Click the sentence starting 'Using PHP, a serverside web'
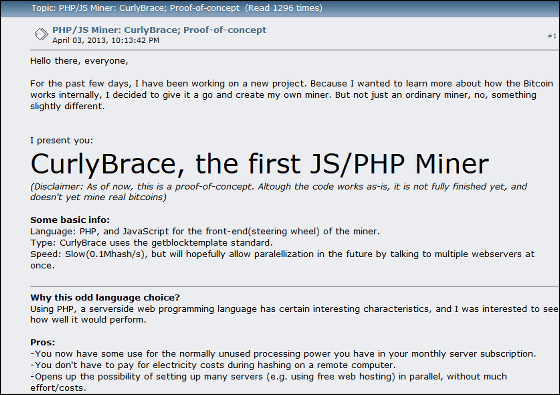The height and width of the screenshot is (395, 560). click(x=294, y=314)
